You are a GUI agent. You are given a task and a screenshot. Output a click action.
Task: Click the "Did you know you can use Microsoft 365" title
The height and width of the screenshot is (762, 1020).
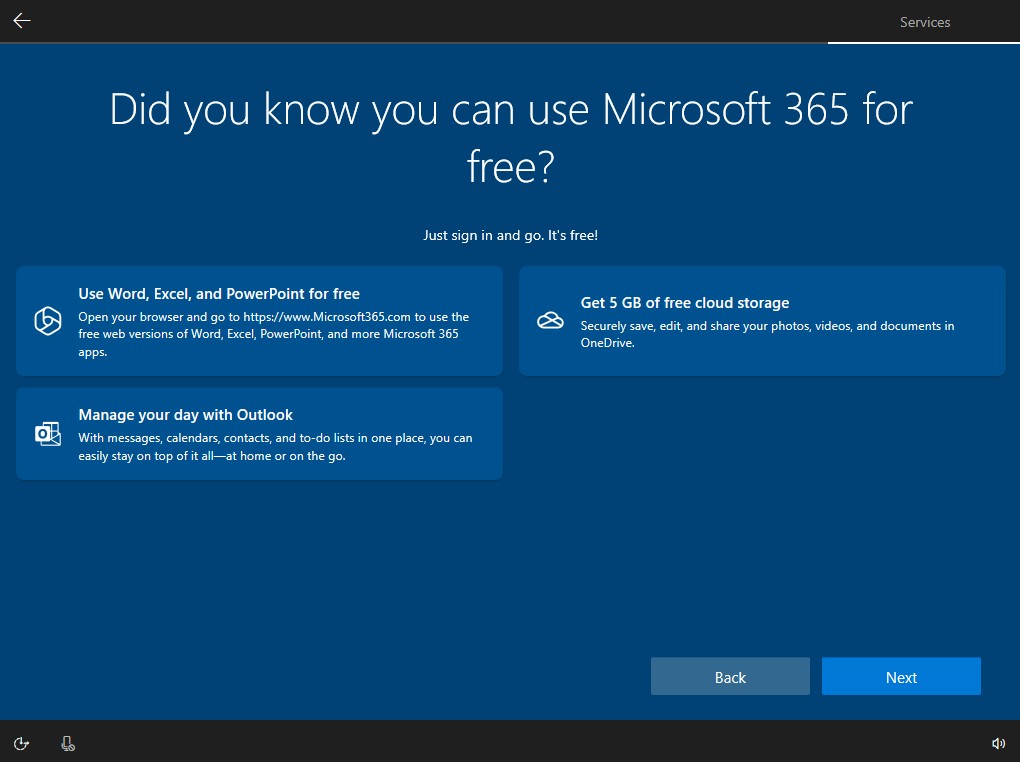click(511, 137)
